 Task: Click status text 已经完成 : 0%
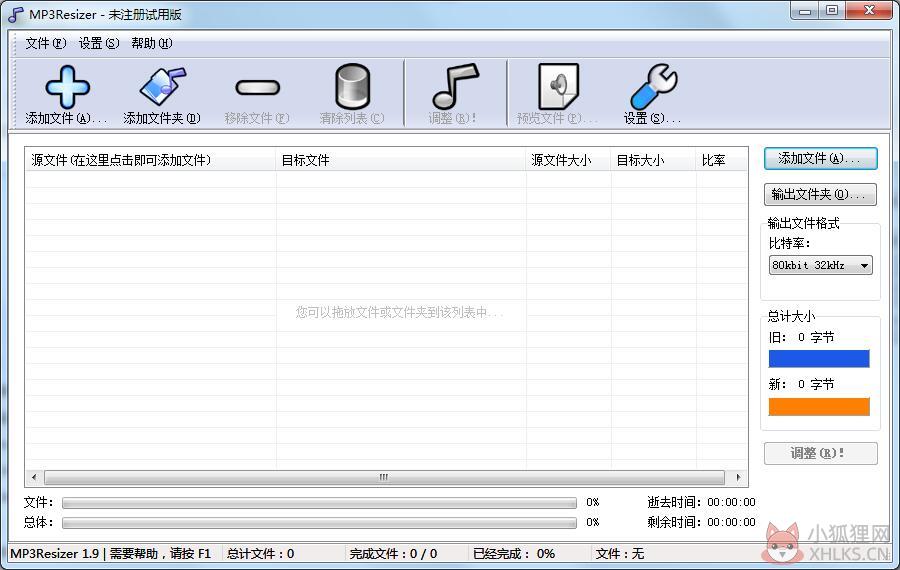click(x=514, y=554)
